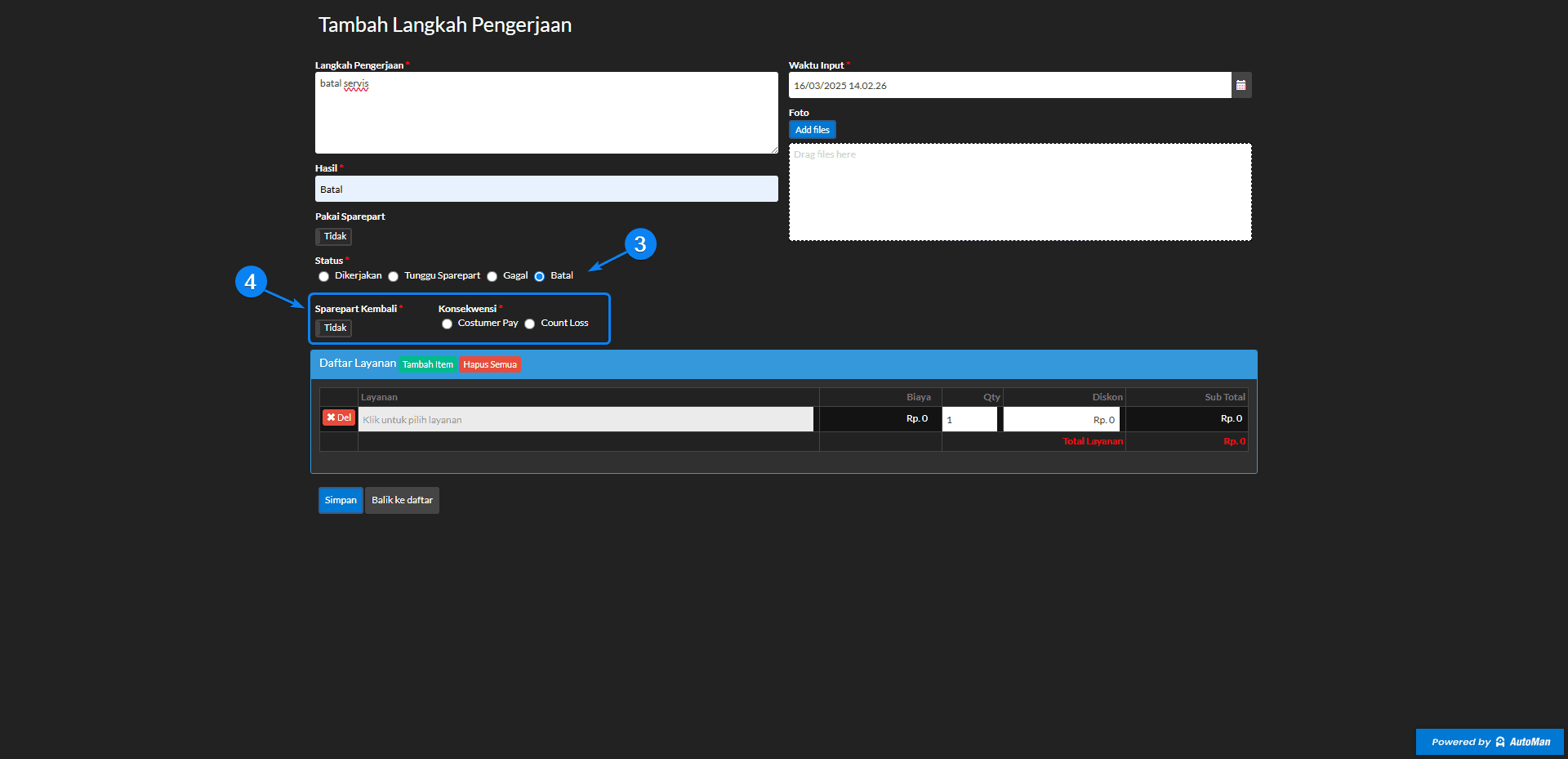
Task: Choose Count Loss consequence
Action: [530, 324]
